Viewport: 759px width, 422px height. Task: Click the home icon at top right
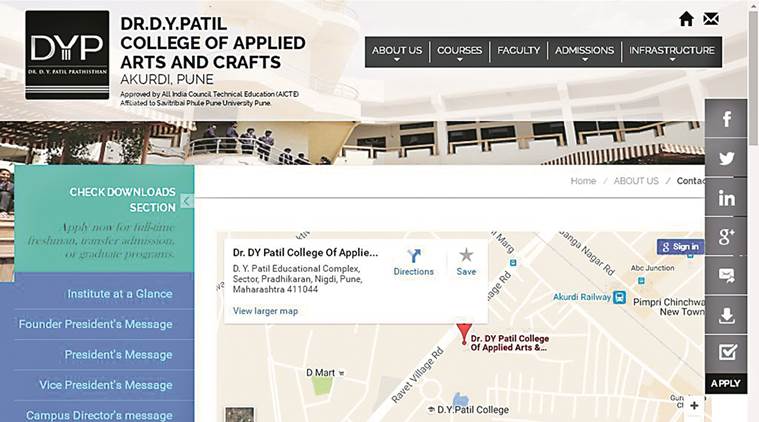tap(686, 19)
